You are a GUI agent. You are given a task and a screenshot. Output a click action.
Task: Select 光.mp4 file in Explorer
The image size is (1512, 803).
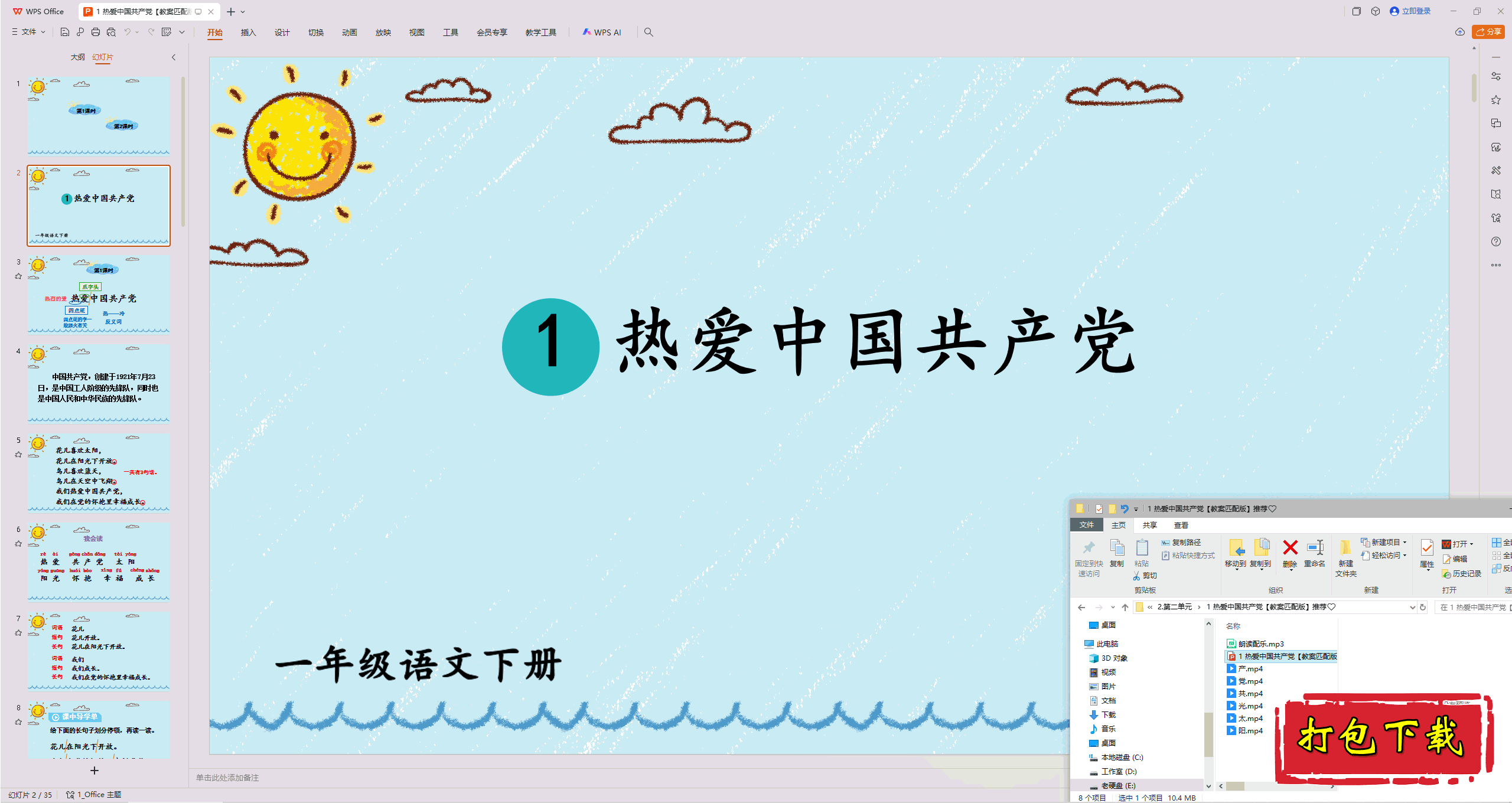(x=1245, y=706)
